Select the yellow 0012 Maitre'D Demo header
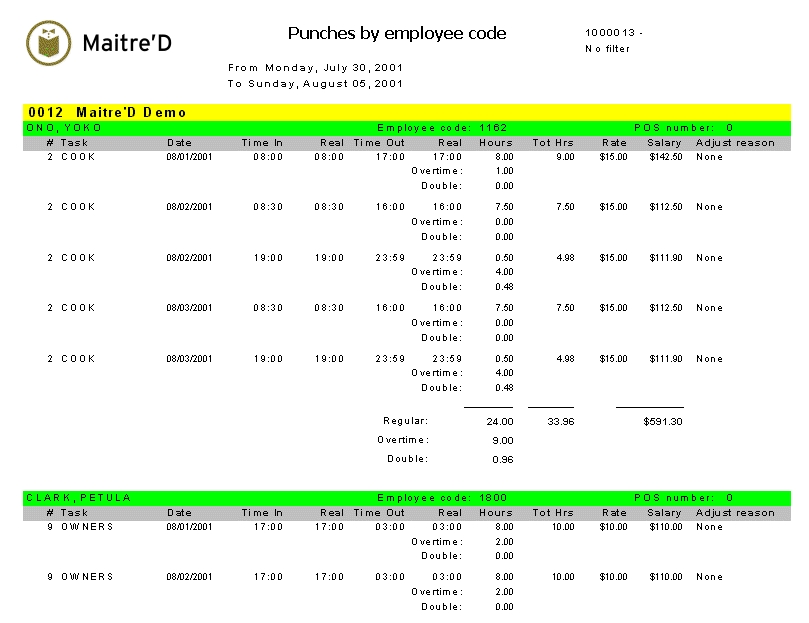Image resolution: width=809 pixels, height=623 pixels. (107, 113)
